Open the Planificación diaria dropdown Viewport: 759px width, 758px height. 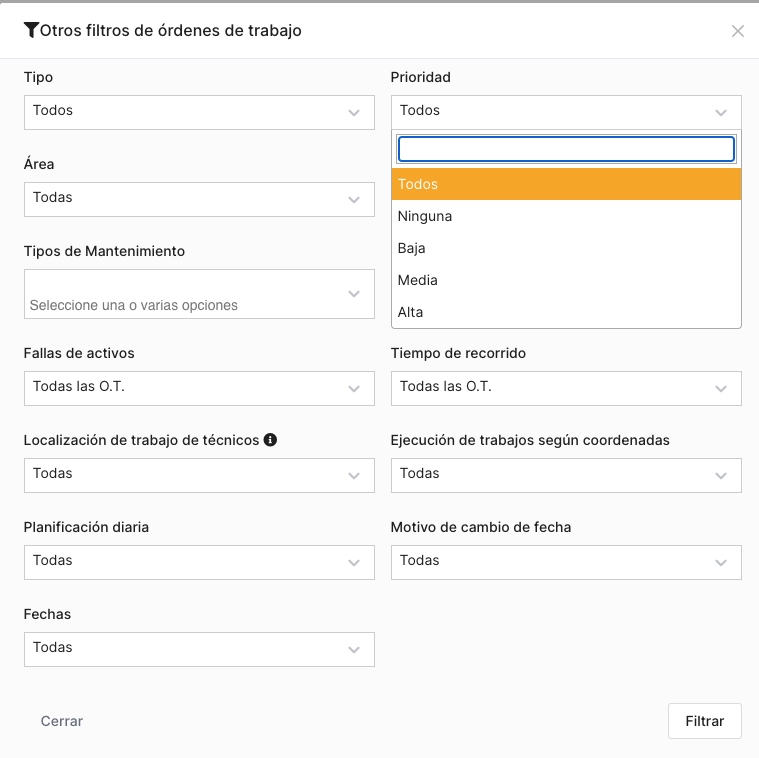(x=199, y=562)
